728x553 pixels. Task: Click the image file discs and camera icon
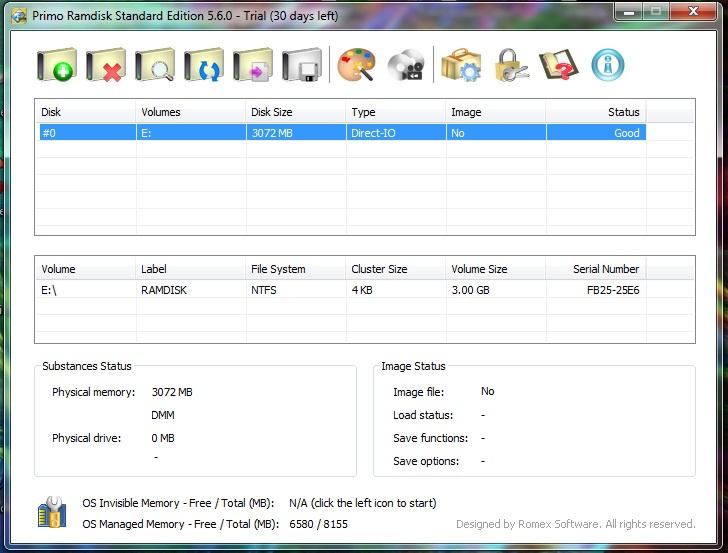[x=406, y=65]
